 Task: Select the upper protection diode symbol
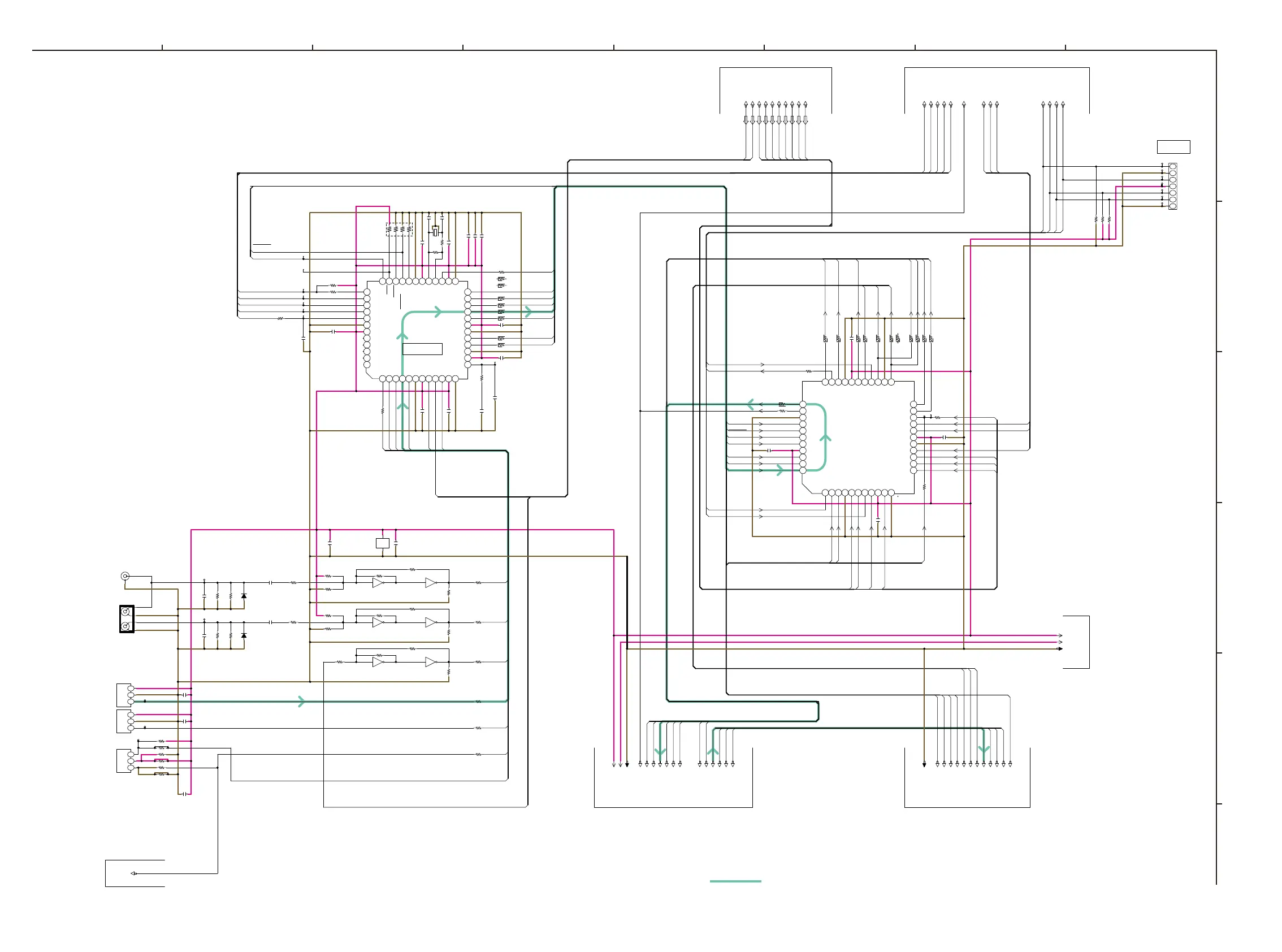coord(244,596)
